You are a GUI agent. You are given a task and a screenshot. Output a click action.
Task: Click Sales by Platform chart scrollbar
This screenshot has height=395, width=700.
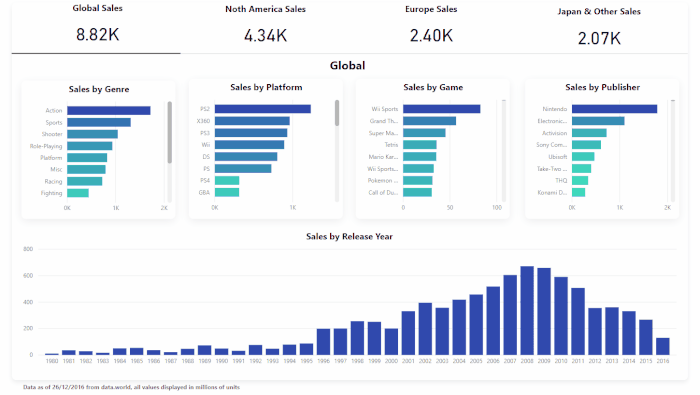coord(337,113)
